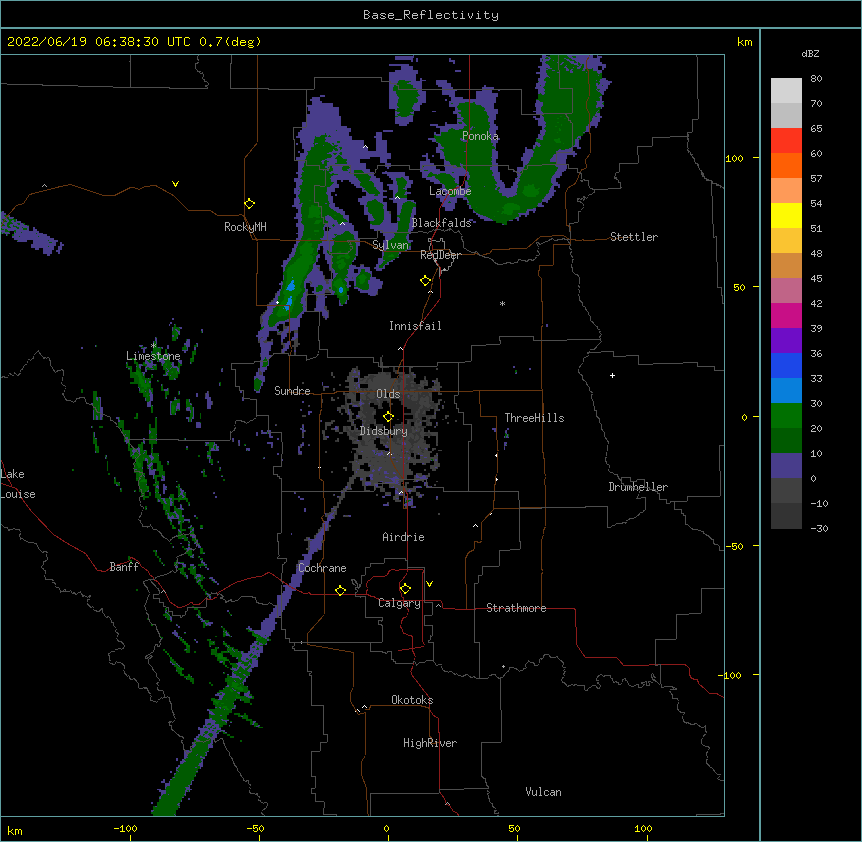Screen dimensions: 862x842
Task: Click the Banff label
Action: tap(124, 567)
